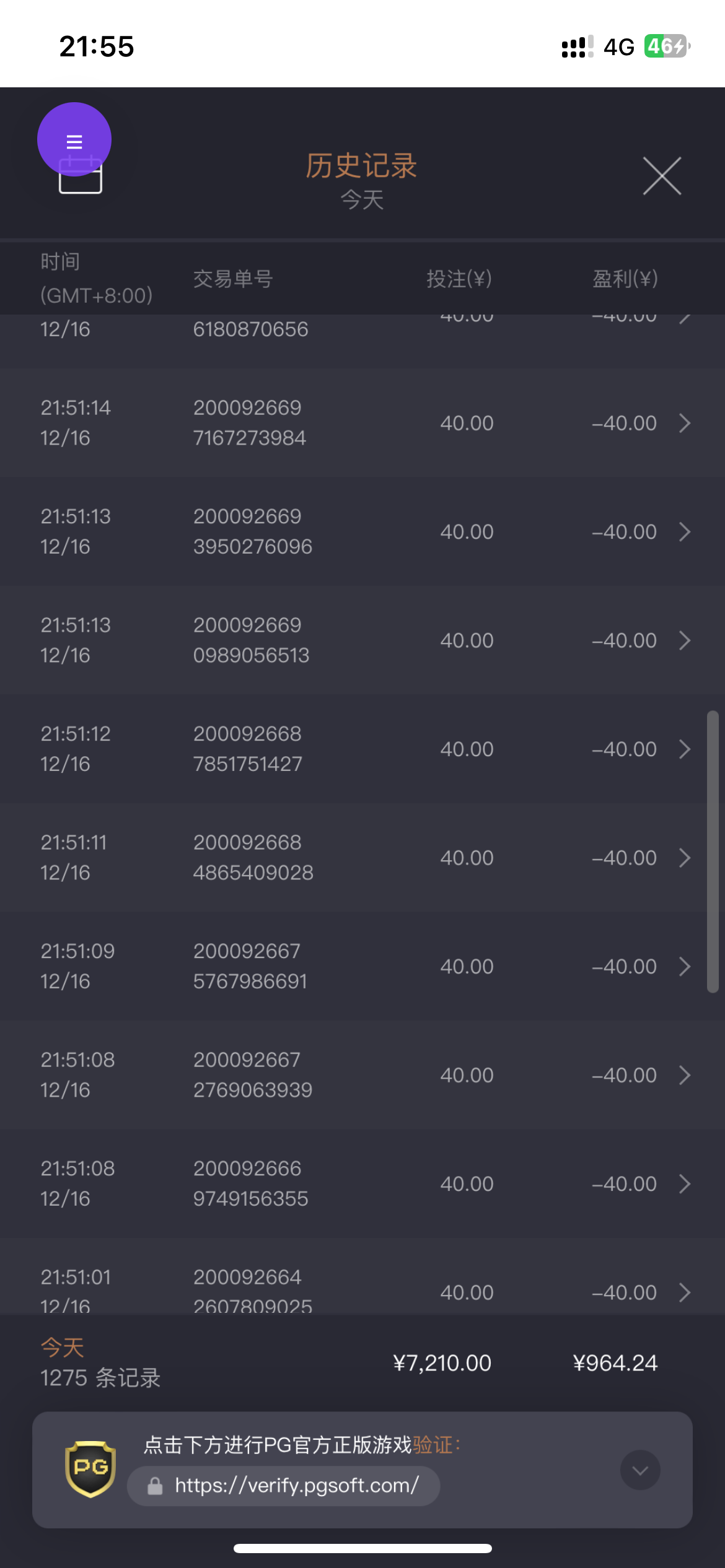Image resolution: width=725 pixels, height=1568 pixels.
Task: Click the padlock icon beside verify URL
Action: click(x=155, y=1486)
